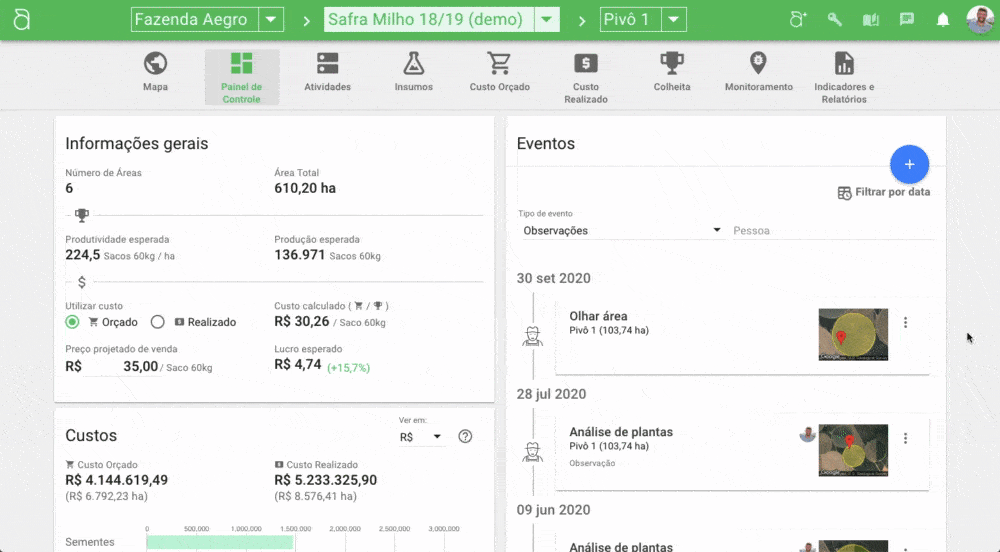The width and height of the screenshot is (1000, 552).
Task: Click the Pessoa input field
Action: click(832, 231)
